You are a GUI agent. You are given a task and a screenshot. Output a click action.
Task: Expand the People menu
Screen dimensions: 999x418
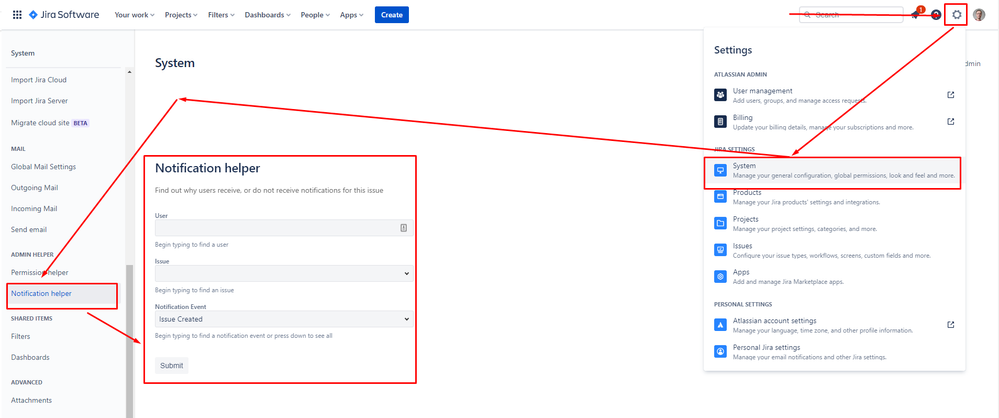coord(315,15)
